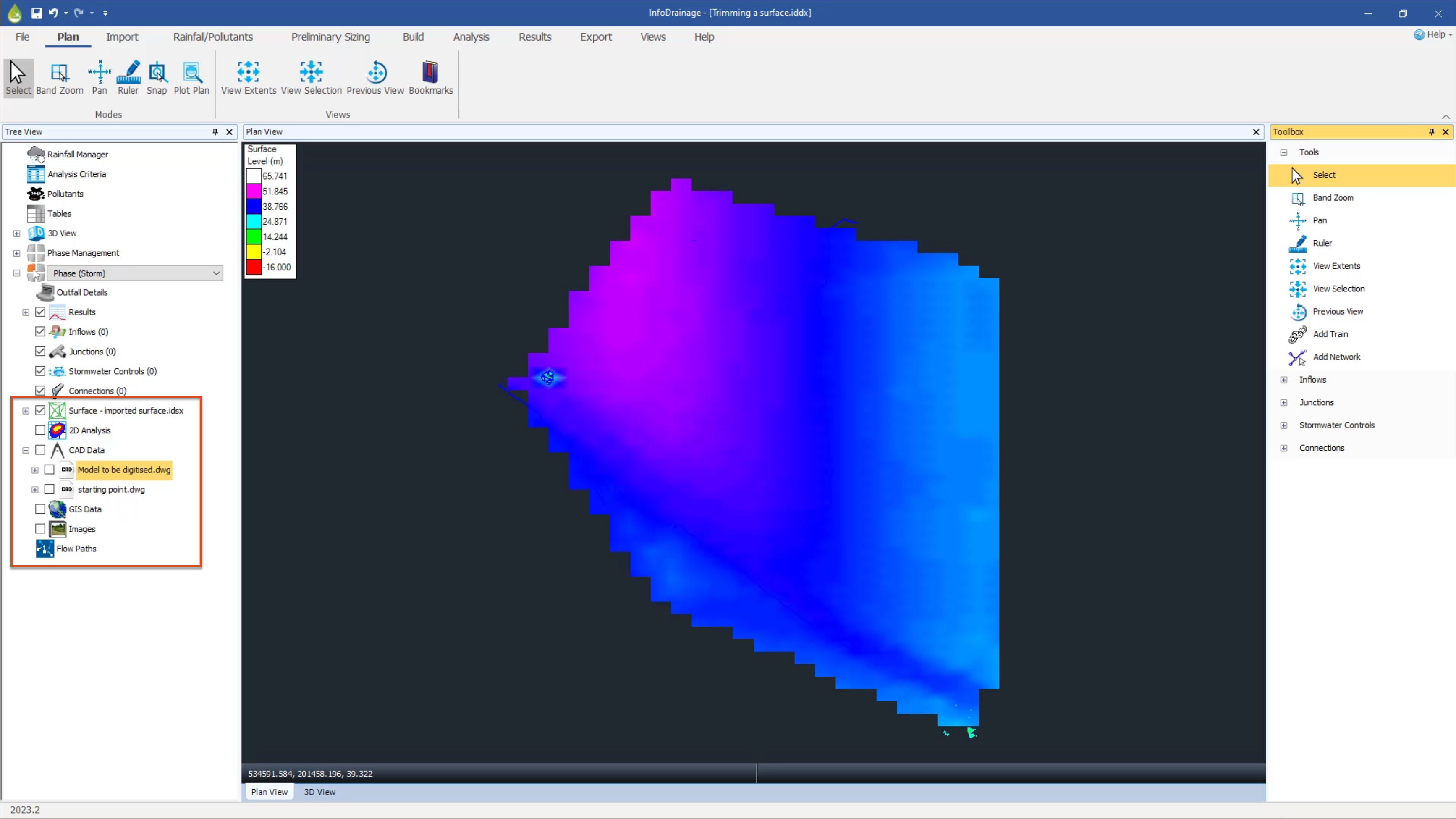This screenshot has height=819, width=1456.
Task: Click the Save icon in title bar
Action: (x=37, y=13)
